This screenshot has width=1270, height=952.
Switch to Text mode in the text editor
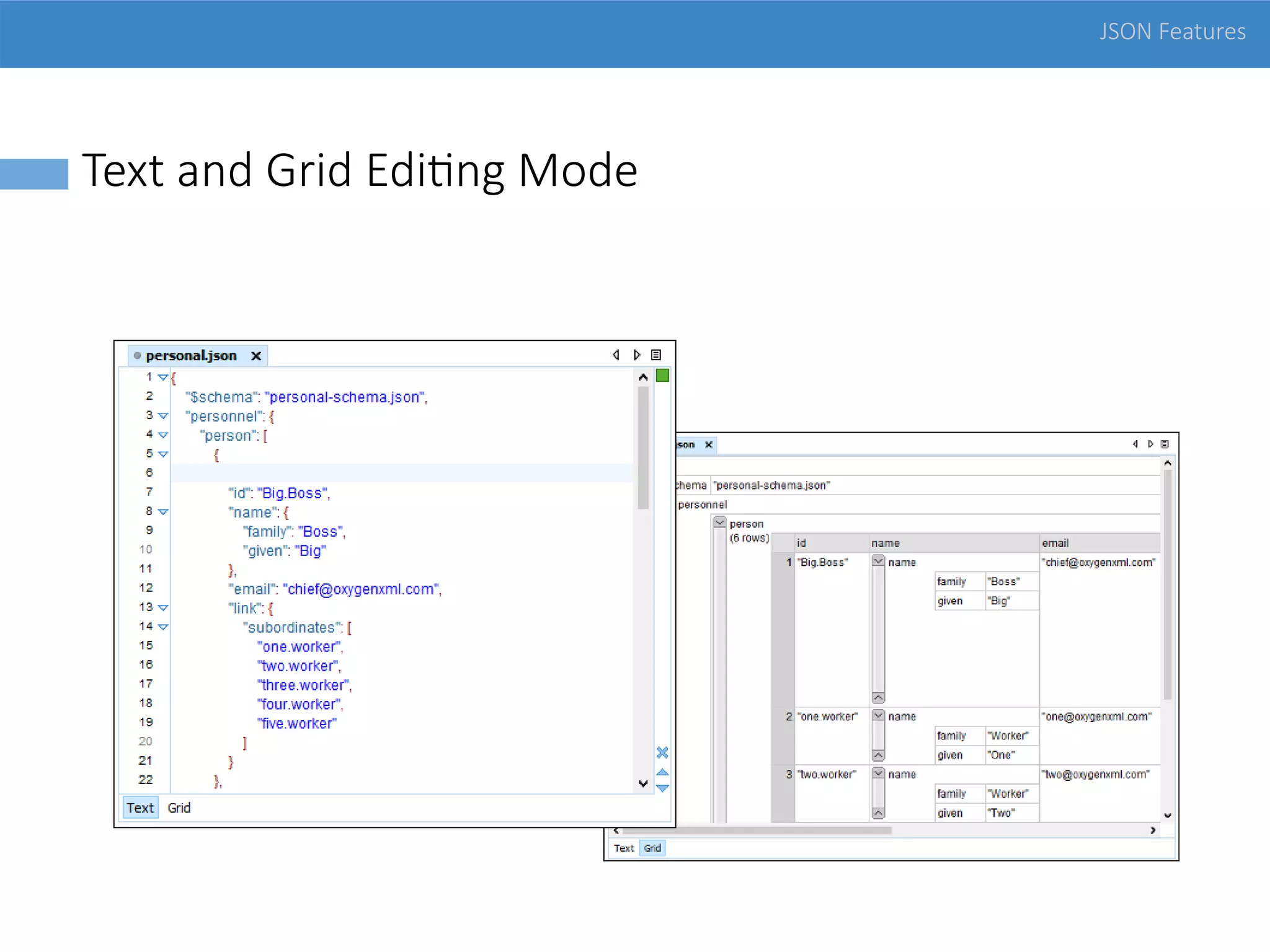click(x=140, y=808)
